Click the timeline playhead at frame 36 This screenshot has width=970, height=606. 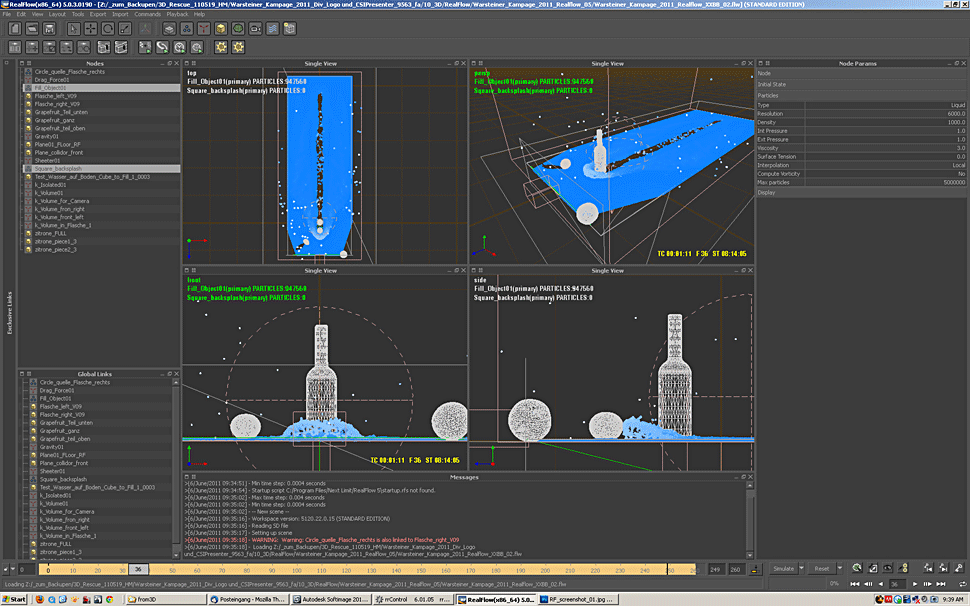(138, 569)
